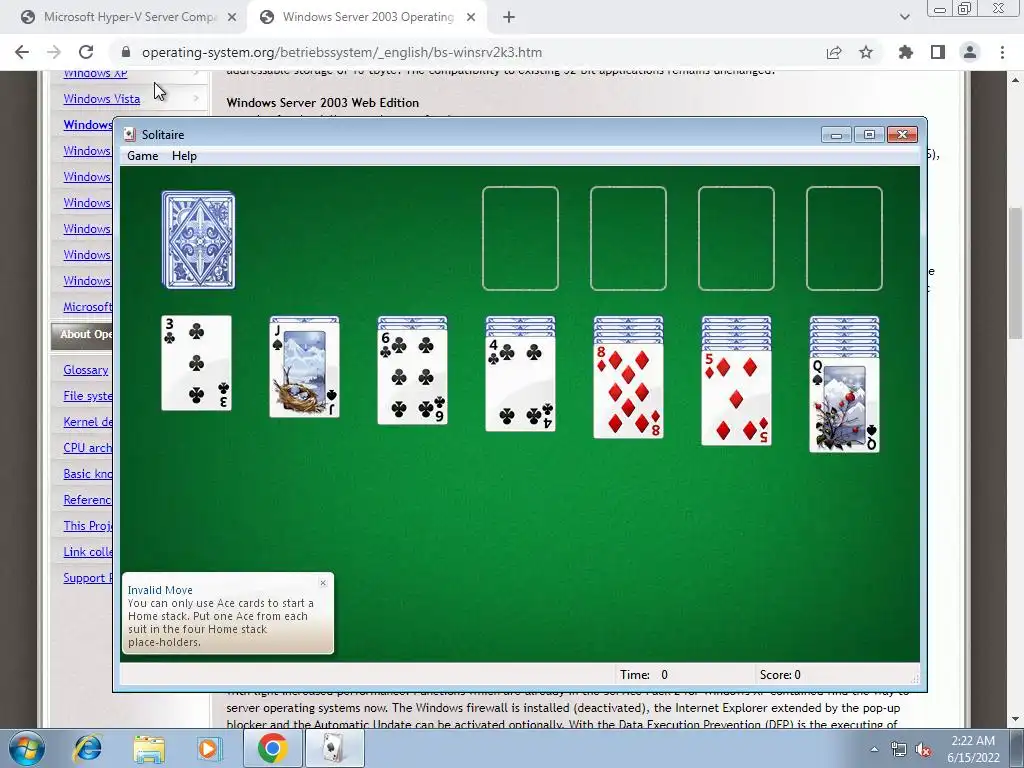Minimize the Solitaire window

(836, 135)
